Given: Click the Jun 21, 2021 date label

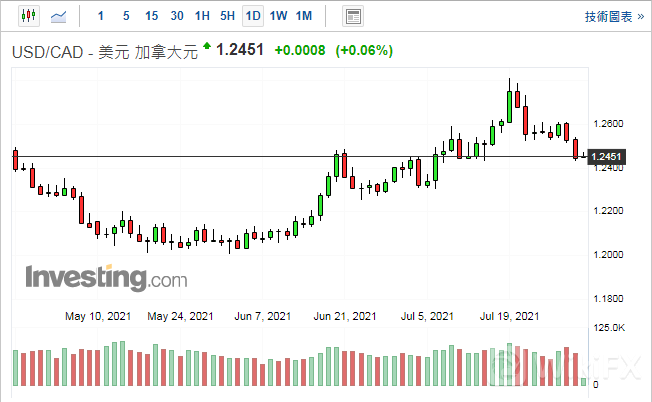Looking at the screenshot, I should click(x=345, y=316).
